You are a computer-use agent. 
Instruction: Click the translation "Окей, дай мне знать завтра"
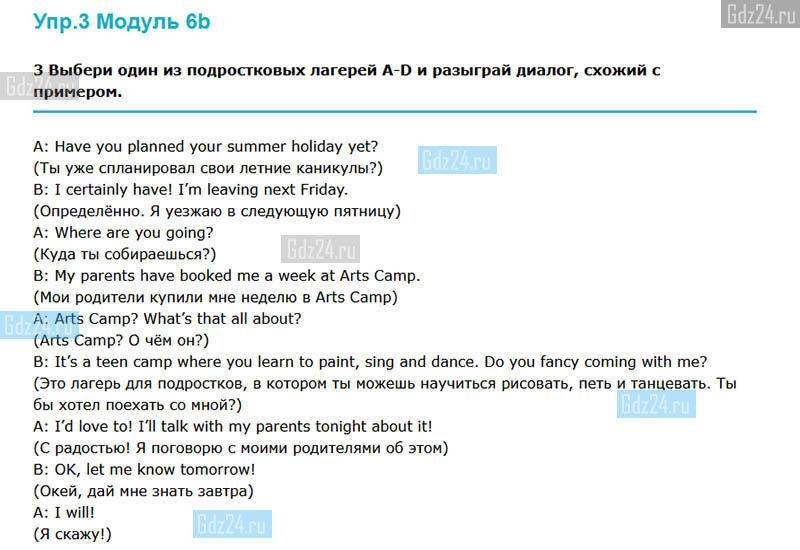[x=143, y=491]
